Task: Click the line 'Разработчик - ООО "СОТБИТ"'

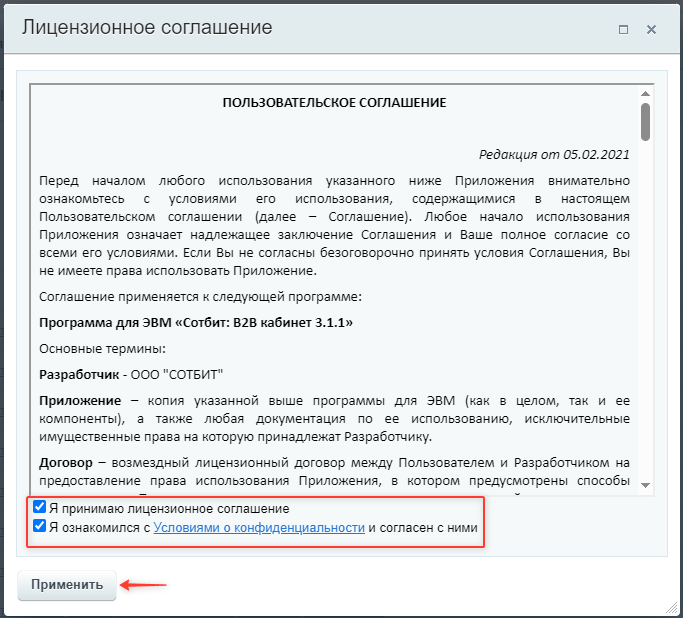Action: (131, 375)
